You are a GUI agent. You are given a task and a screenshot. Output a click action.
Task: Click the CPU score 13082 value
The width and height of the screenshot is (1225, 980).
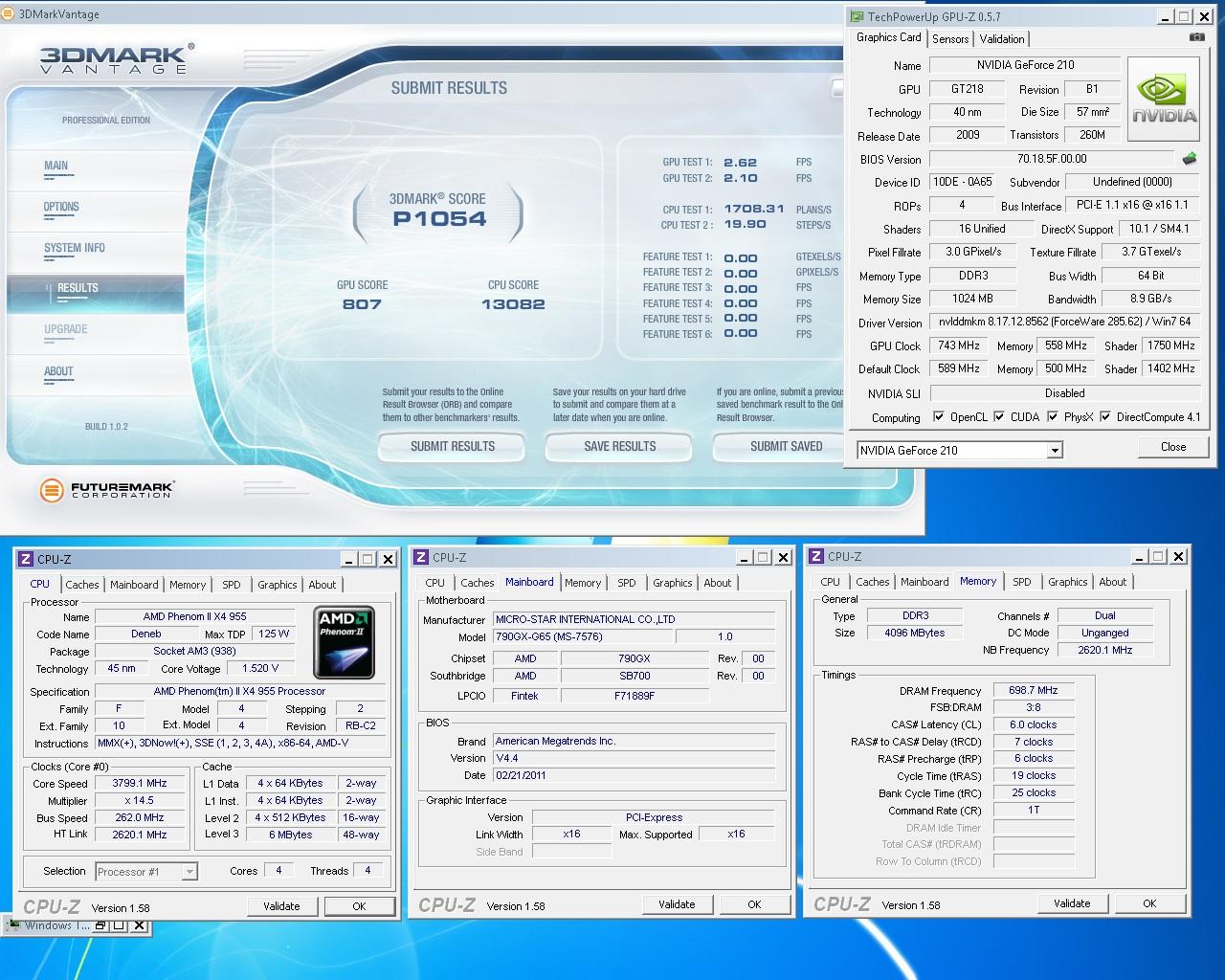tap(513, 304)
